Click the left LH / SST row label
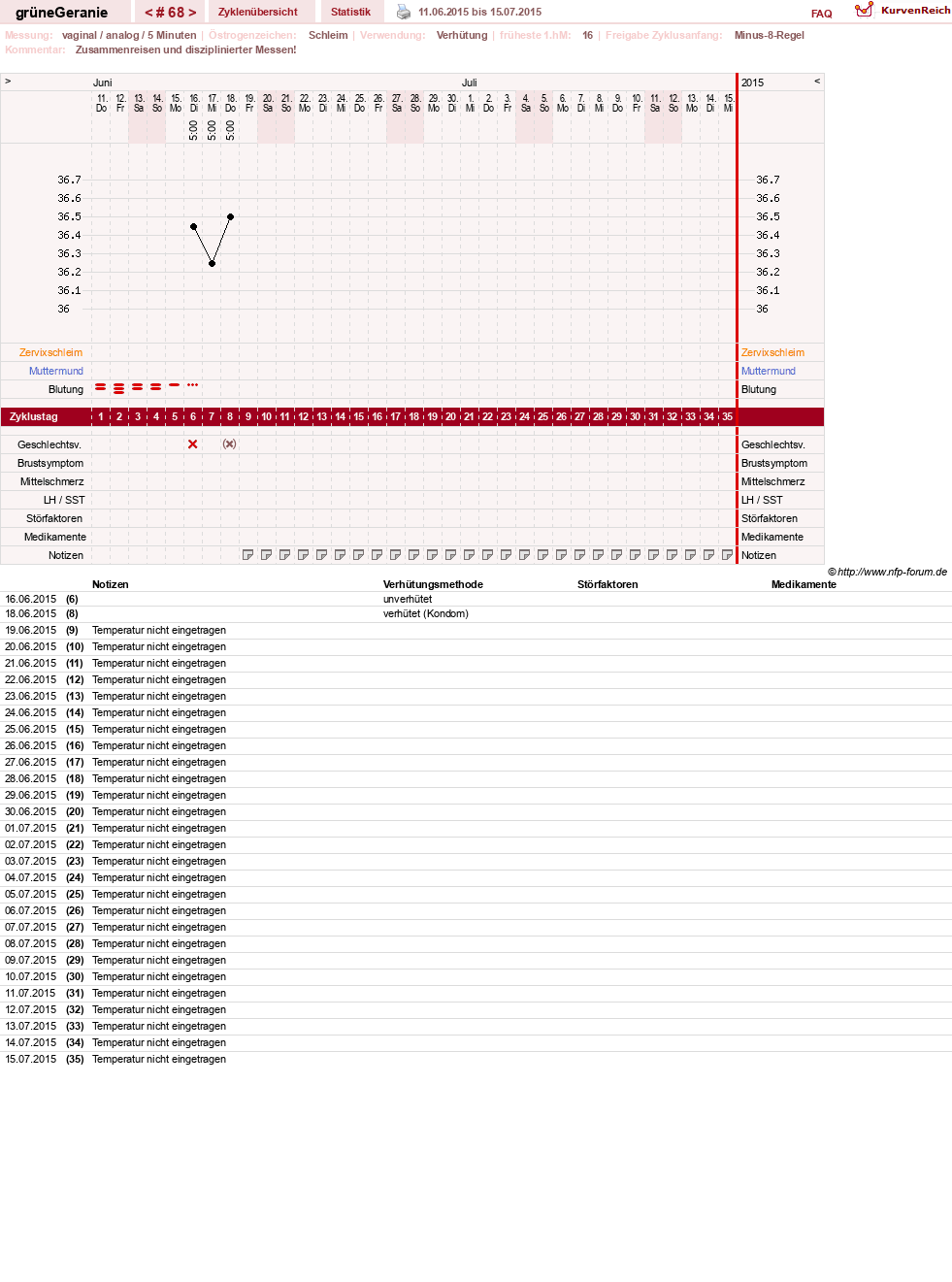This screenshot has width=952, height=1282. pyautogui.click(x=64, y=500)
